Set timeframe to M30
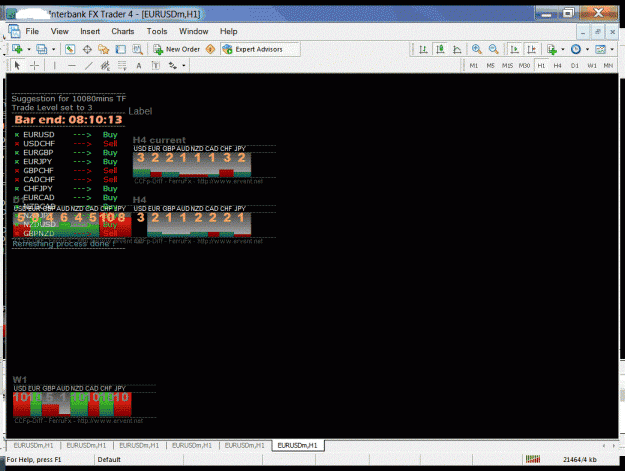Viewport: 625px width, 471px height. click(x=524, y=66)
